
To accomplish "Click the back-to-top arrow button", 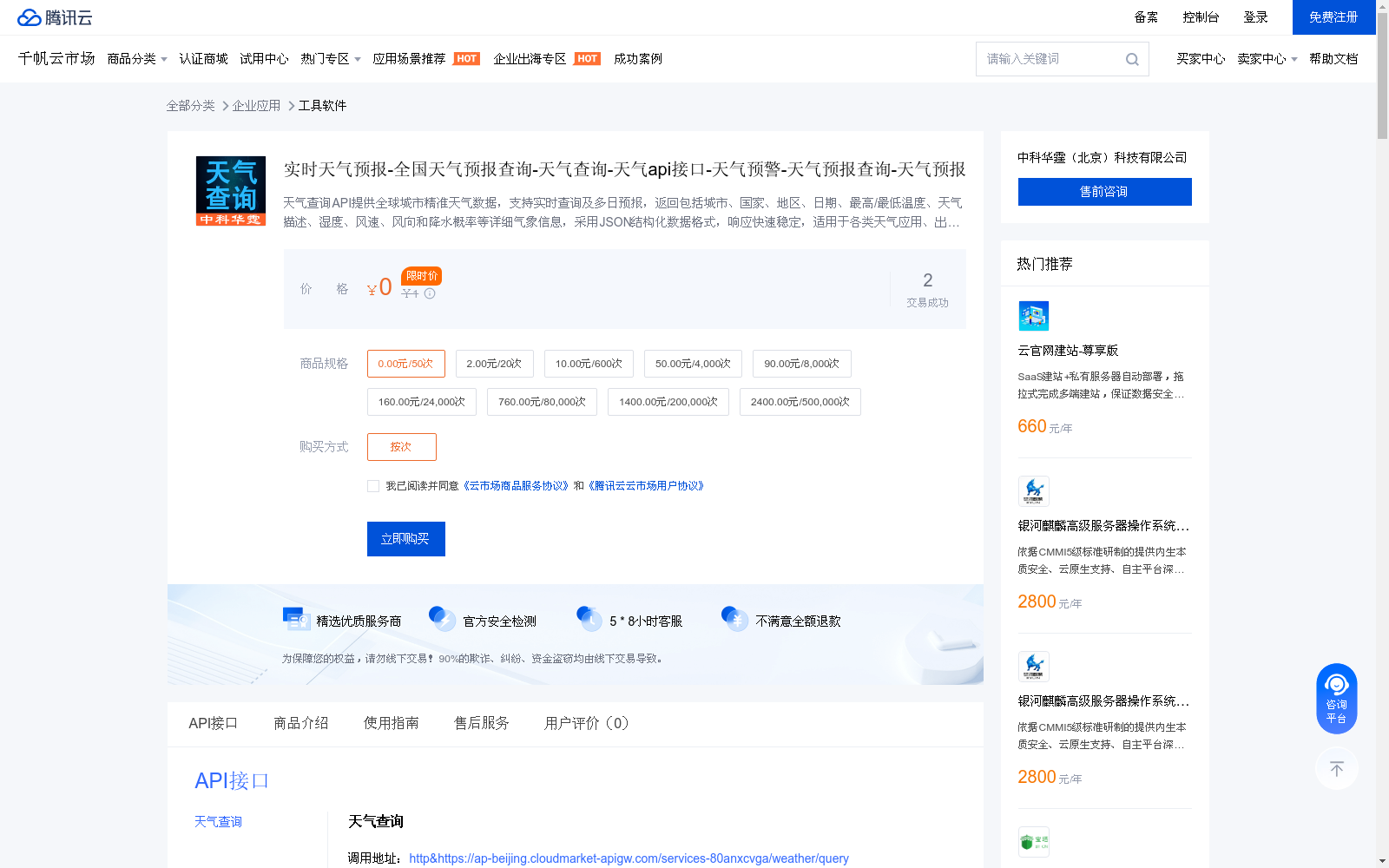I will click(1337, 768).
